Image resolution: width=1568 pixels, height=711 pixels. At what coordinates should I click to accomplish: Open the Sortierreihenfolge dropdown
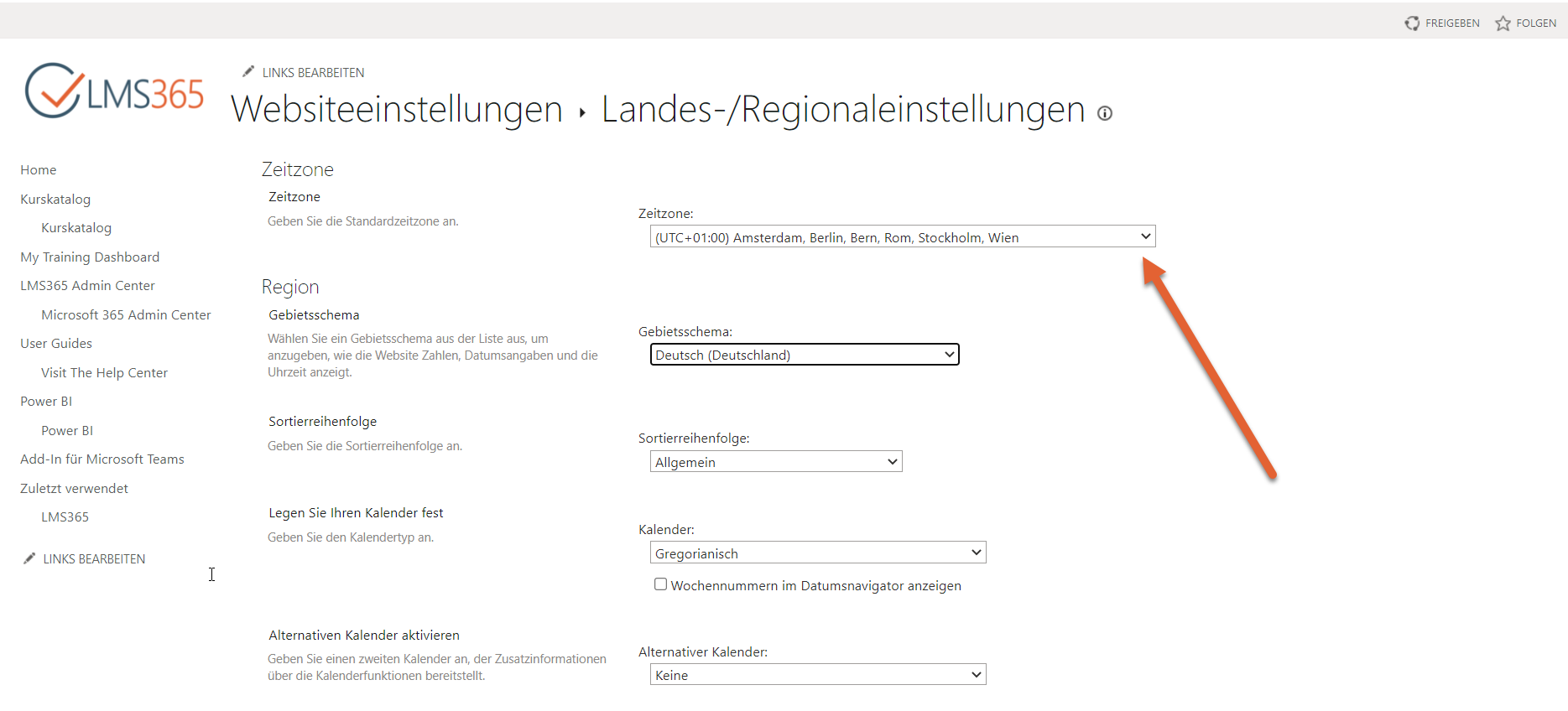pos(775,462)
